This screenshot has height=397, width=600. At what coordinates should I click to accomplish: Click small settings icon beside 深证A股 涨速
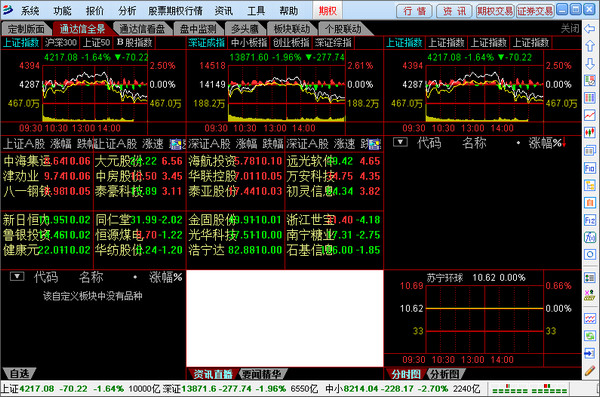pos(375,144)
